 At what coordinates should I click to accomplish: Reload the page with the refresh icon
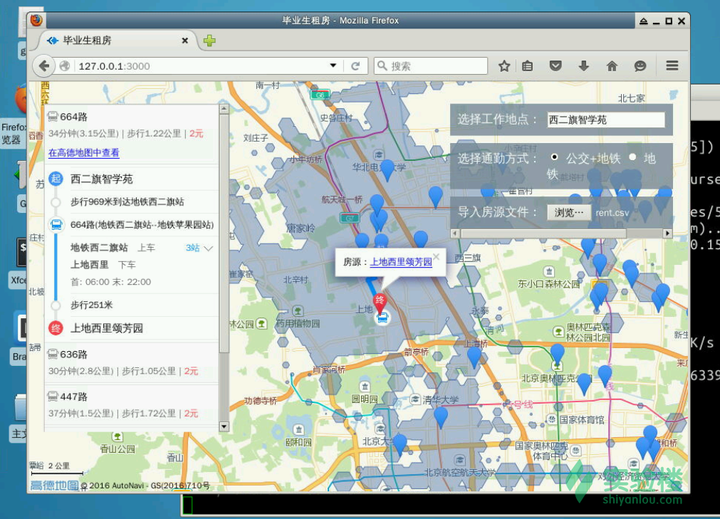tap(355, 66)
